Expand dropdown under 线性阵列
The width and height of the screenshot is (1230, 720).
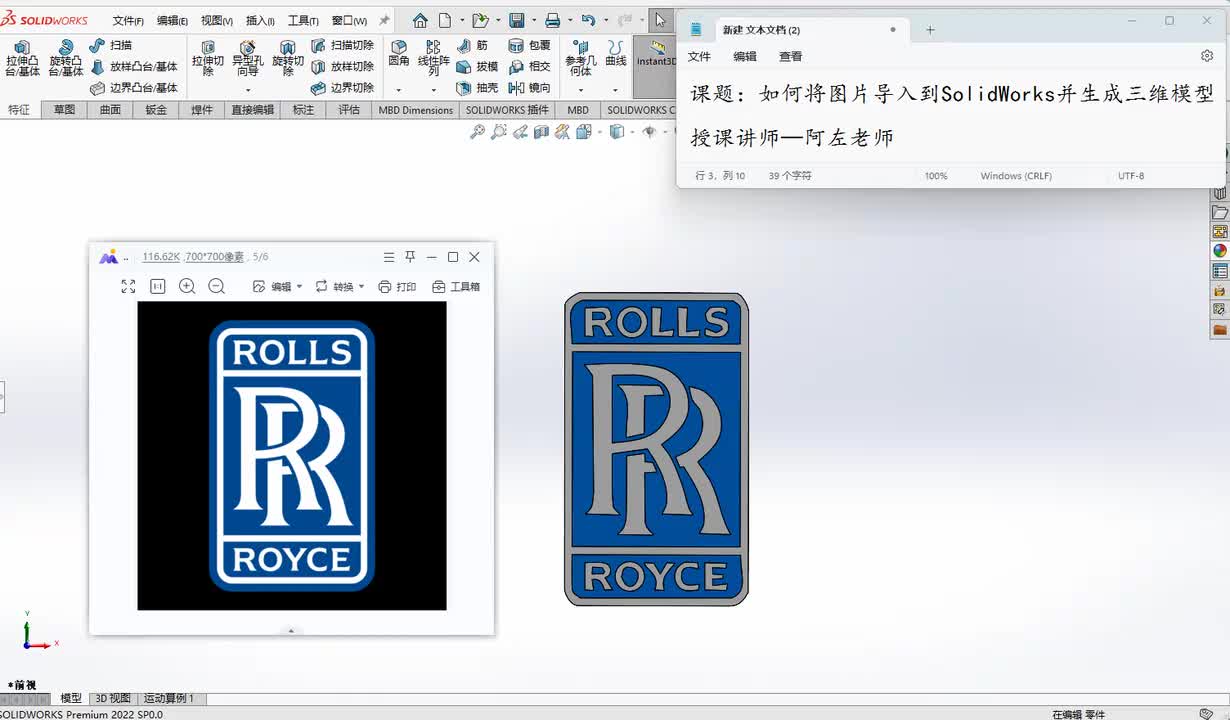click(434, 90)
